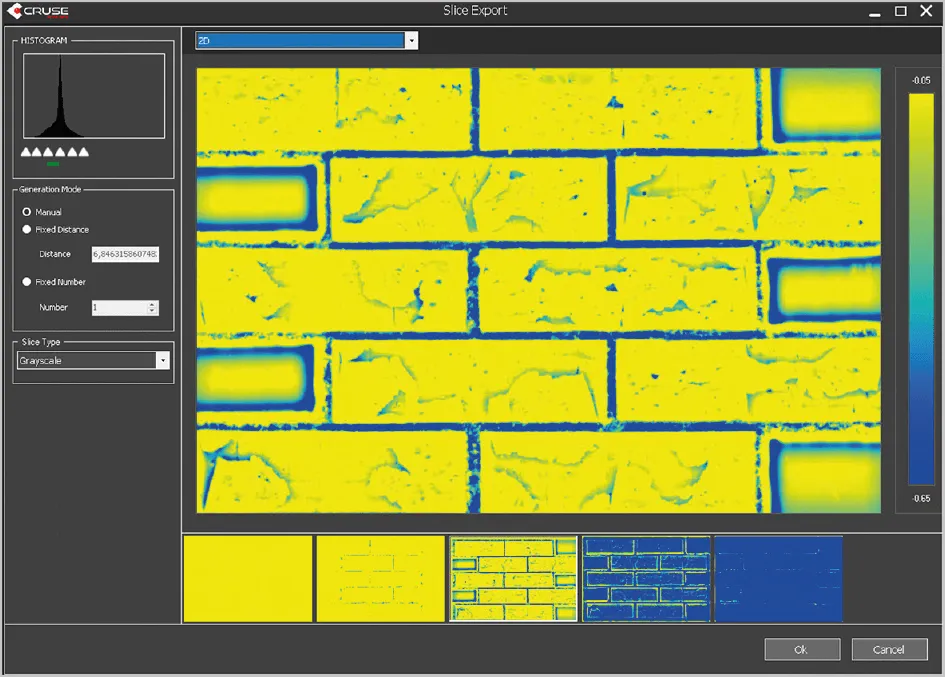The width and height of the screenshot is (945, 677).
Task: Click the Cancel button
Action: pyautogui.click(x=889, y=649)
